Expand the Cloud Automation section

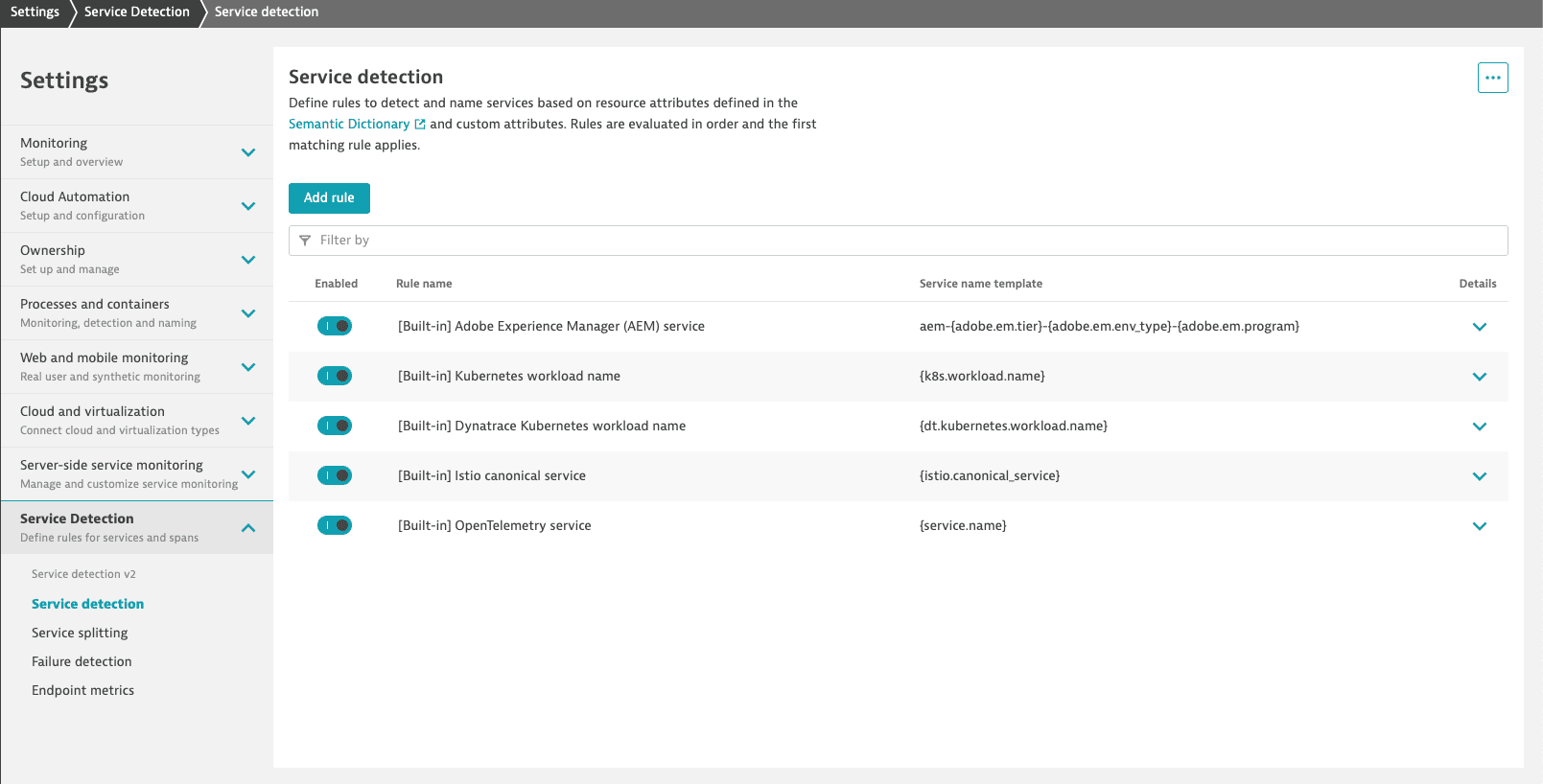pyautogui.click(x=248, y=206)
